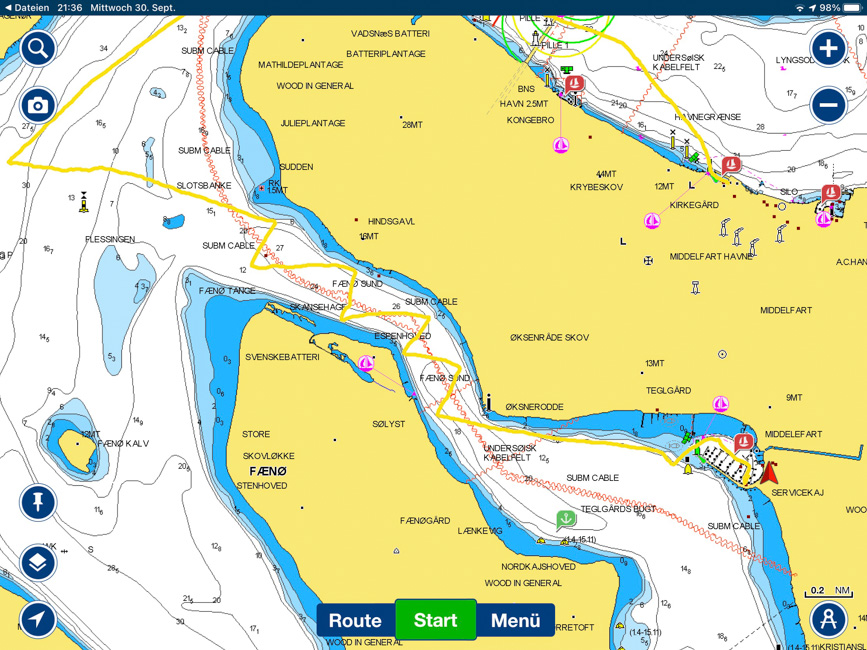Tap the camera snapshot icon
The image size is (867, 650).
click(38, 105)
